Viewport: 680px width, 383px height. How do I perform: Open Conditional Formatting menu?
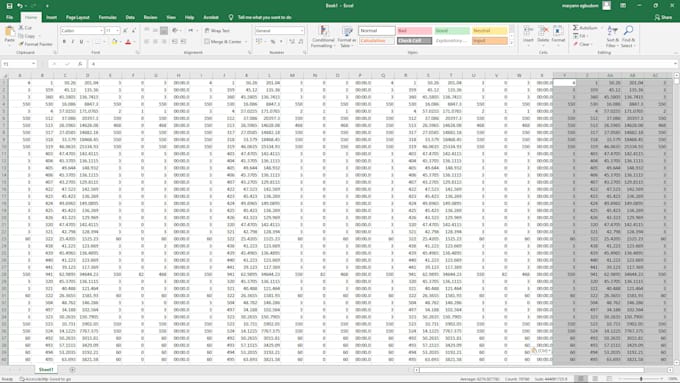pos(323,36)
